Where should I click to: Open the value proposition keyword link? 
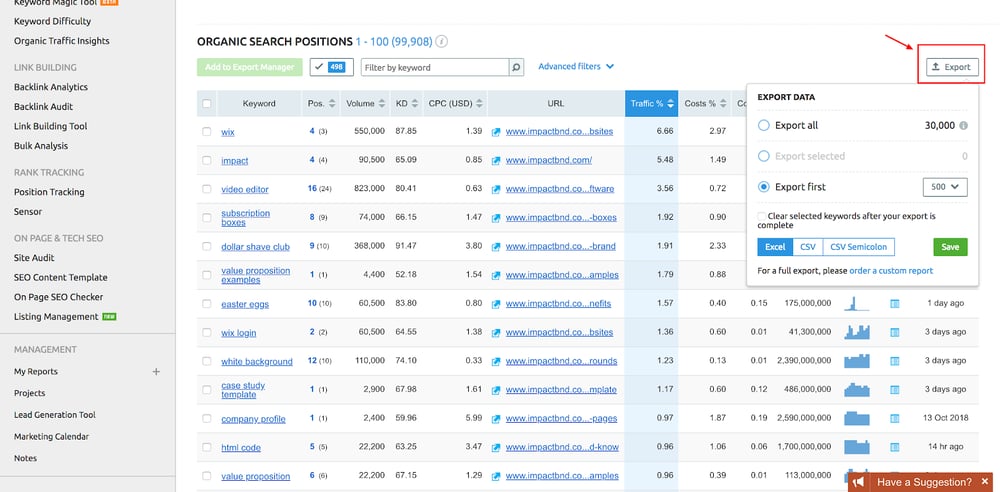point(256,476)
